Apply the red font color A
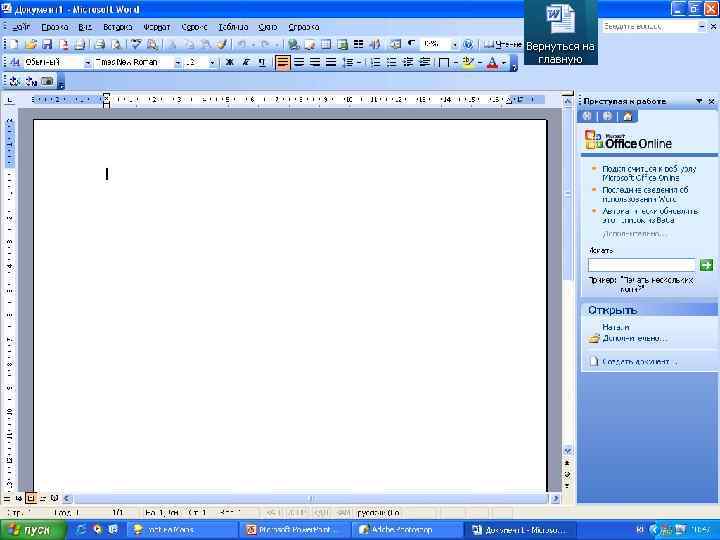This screenshot has height=540, width=720. pos(492,62)
